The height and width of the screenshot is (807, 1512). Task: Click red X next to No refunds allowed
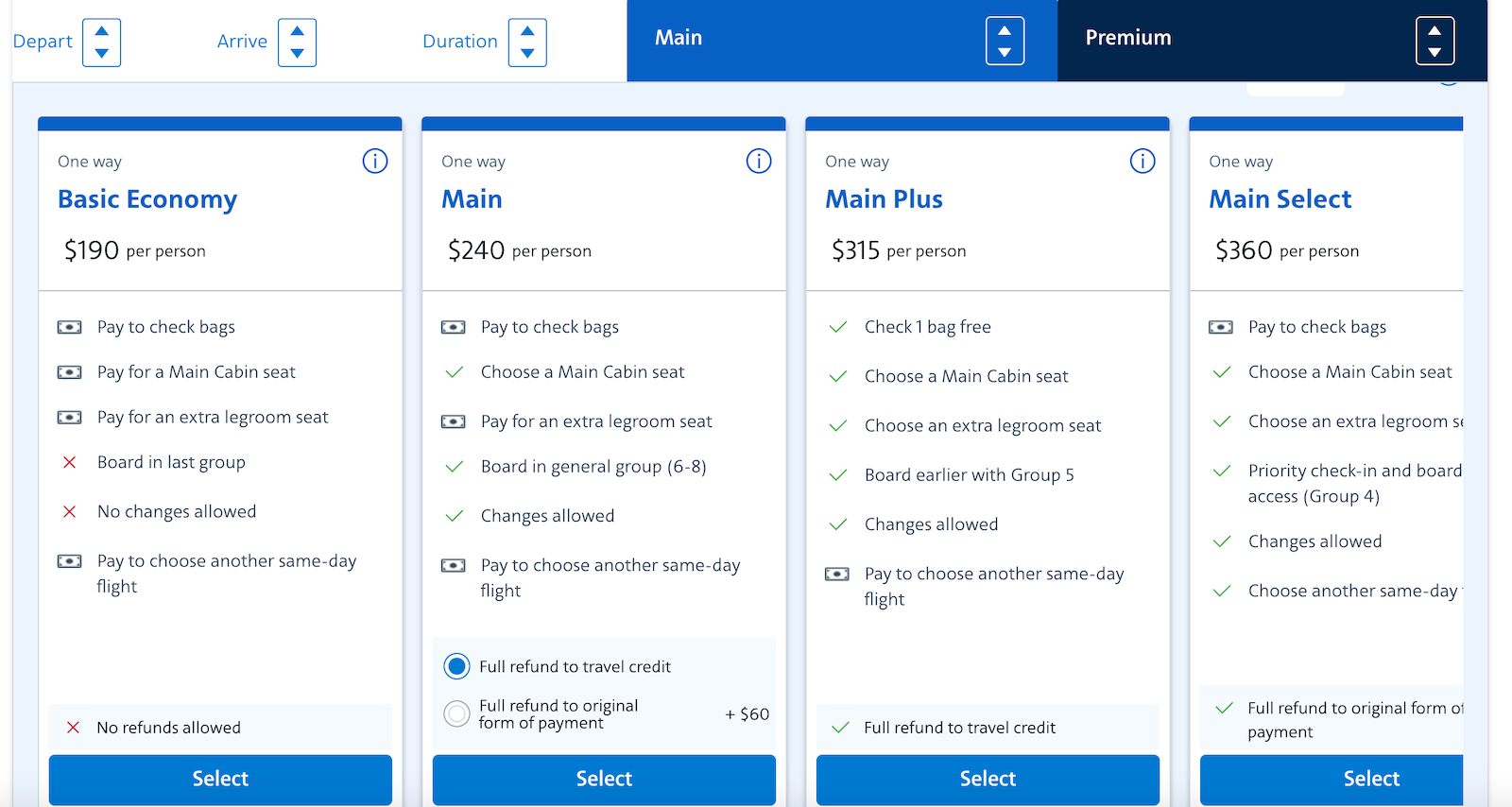pos(73,728)
